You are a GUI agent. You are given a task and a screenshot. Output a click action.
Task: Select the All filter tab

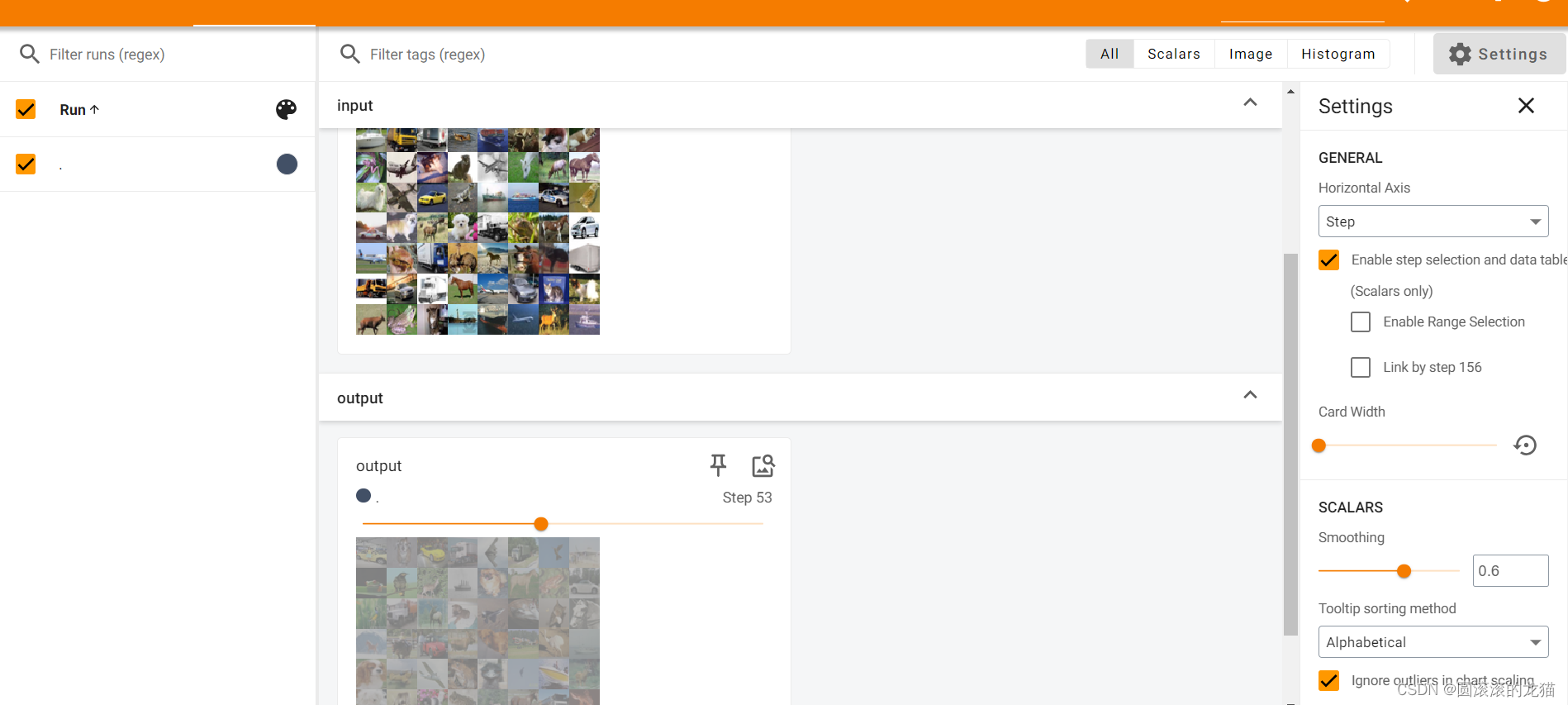click(1109, 54)
